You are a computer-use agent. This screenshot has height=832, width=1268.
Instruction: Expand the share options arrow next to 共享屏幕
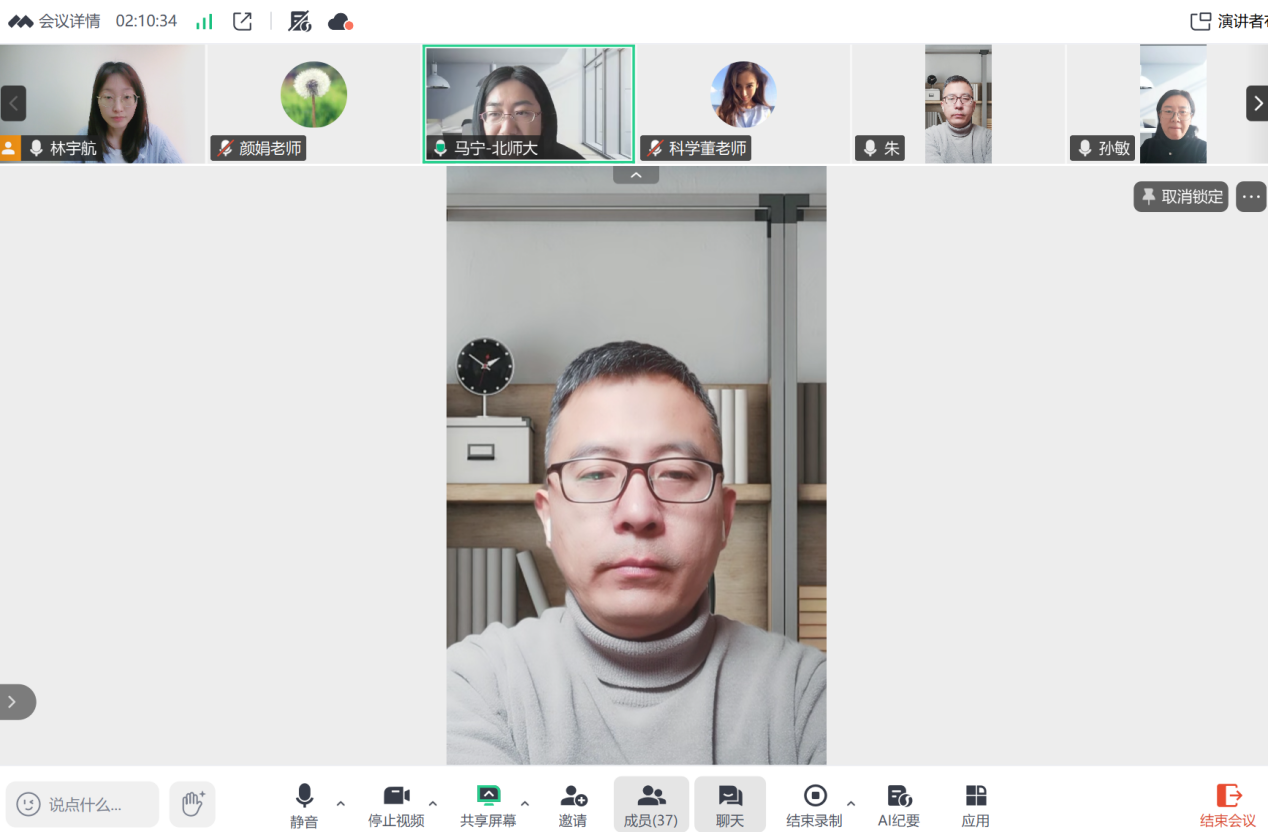[x=525, y=803]
